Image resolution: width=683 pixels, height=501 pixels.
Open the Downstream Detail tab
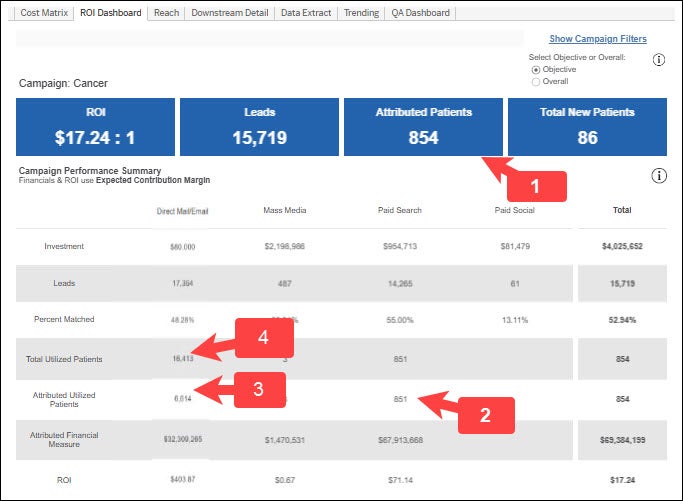(x=231, y=13)
